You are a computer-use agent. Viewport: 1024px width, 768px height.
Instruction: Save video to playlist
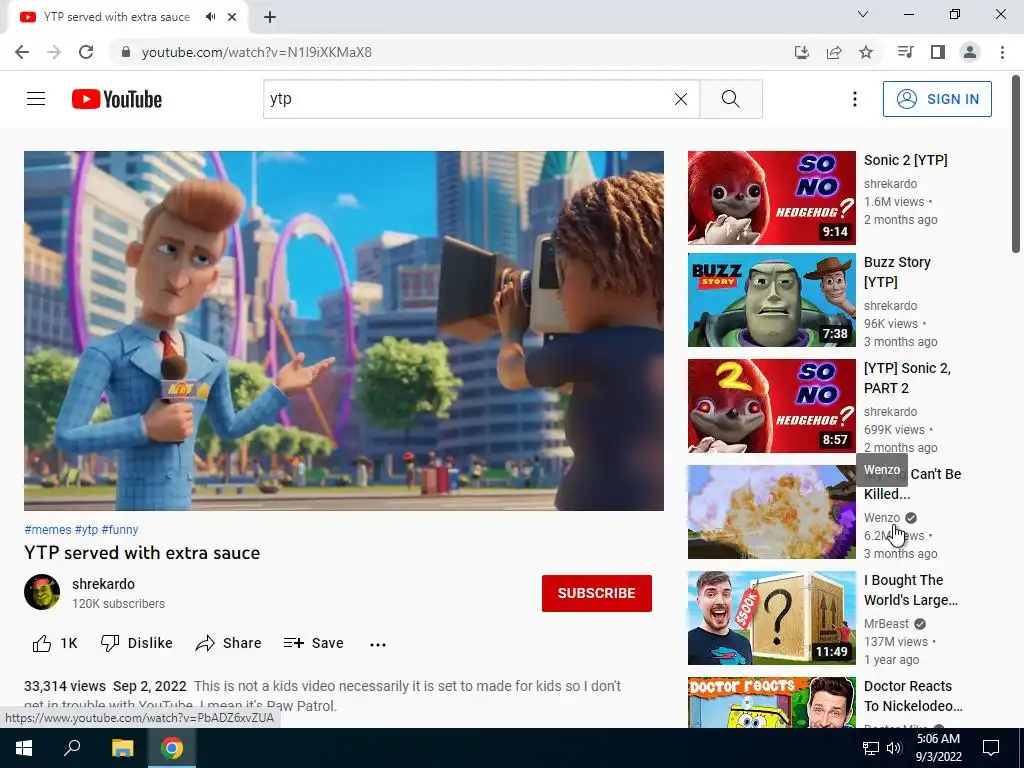pos(313,643)
